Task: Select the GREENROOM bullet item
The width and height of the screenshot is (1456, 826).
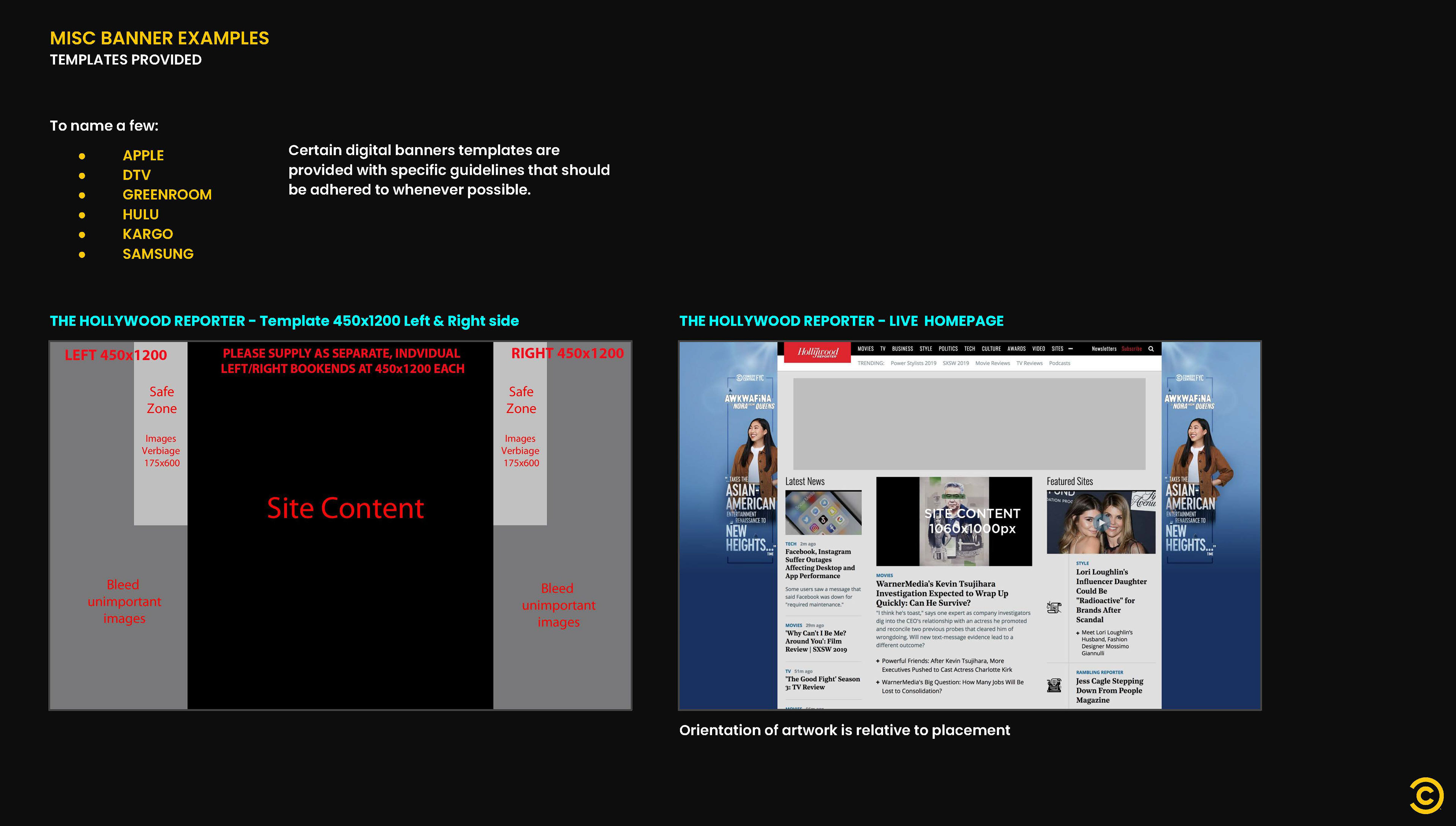Action: (x=167, y=195)
